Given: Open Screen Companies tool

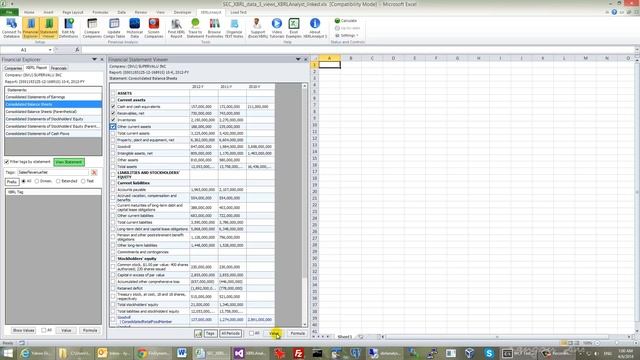Looking at the screenshot, I should click(x=154, y=28).
